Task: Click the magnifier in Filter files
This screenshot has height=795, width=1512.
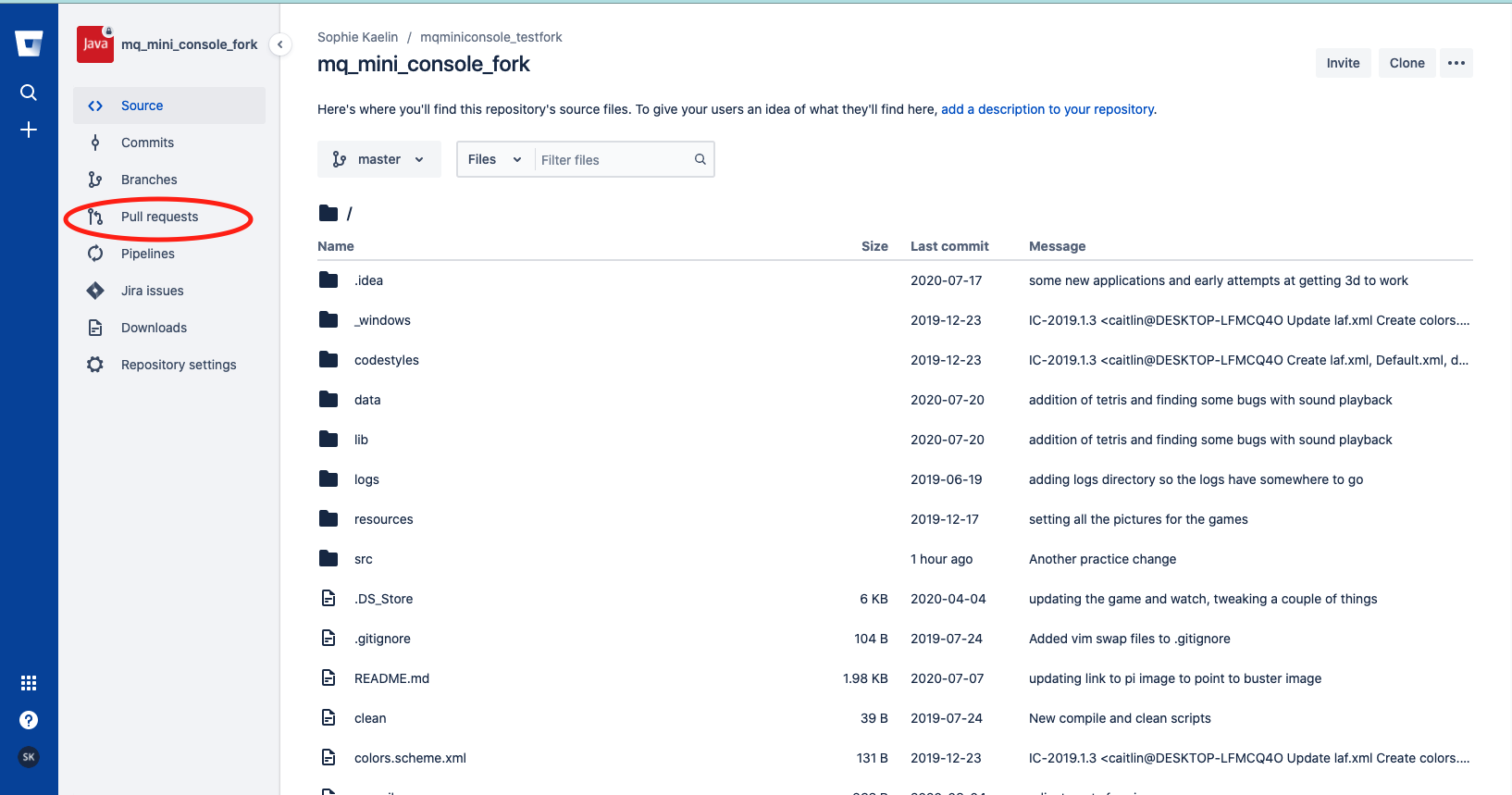Action: point(700,159)
